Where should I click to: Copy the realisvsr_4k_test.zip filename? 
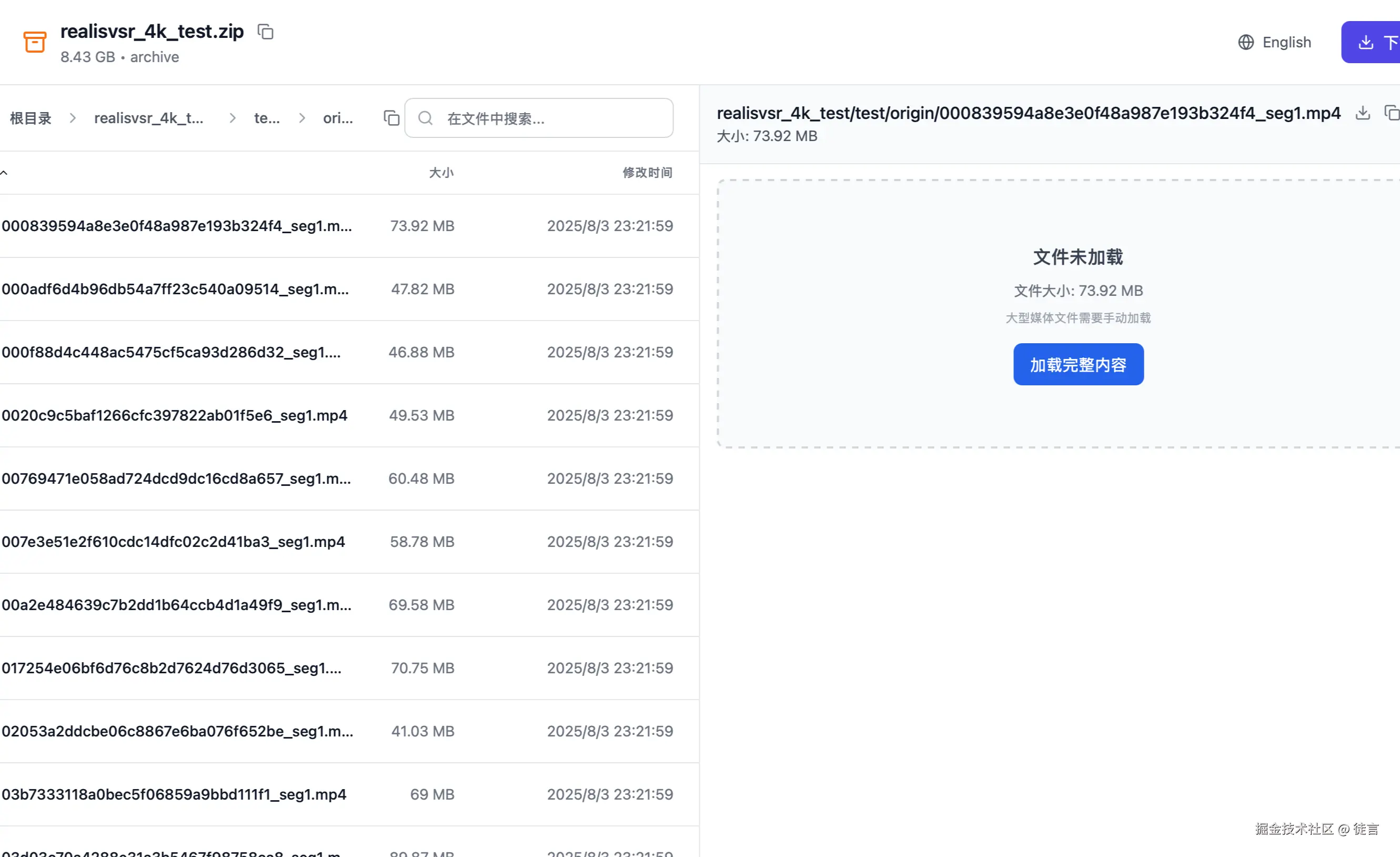[265, 32]
